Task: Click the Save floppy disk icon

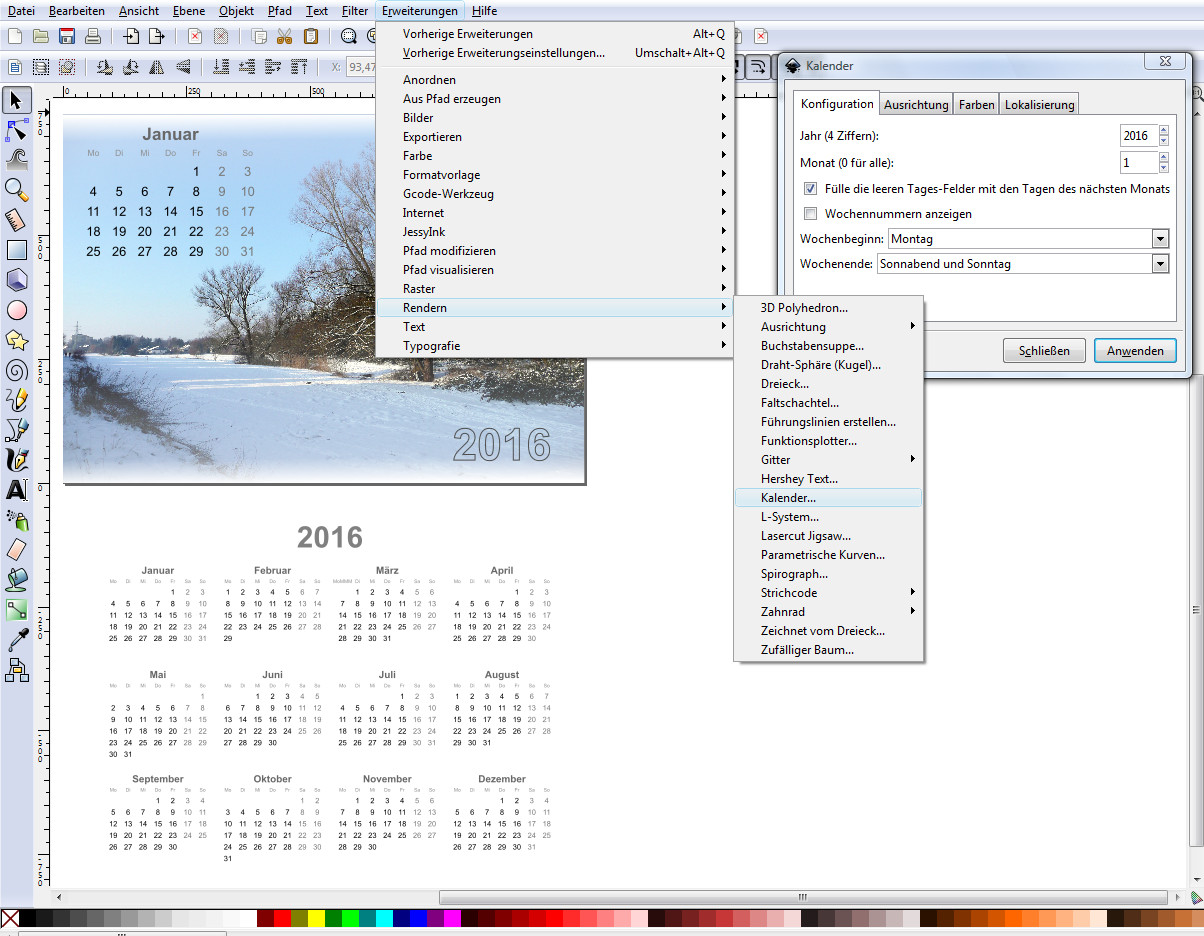Action: tap(66, 36)
